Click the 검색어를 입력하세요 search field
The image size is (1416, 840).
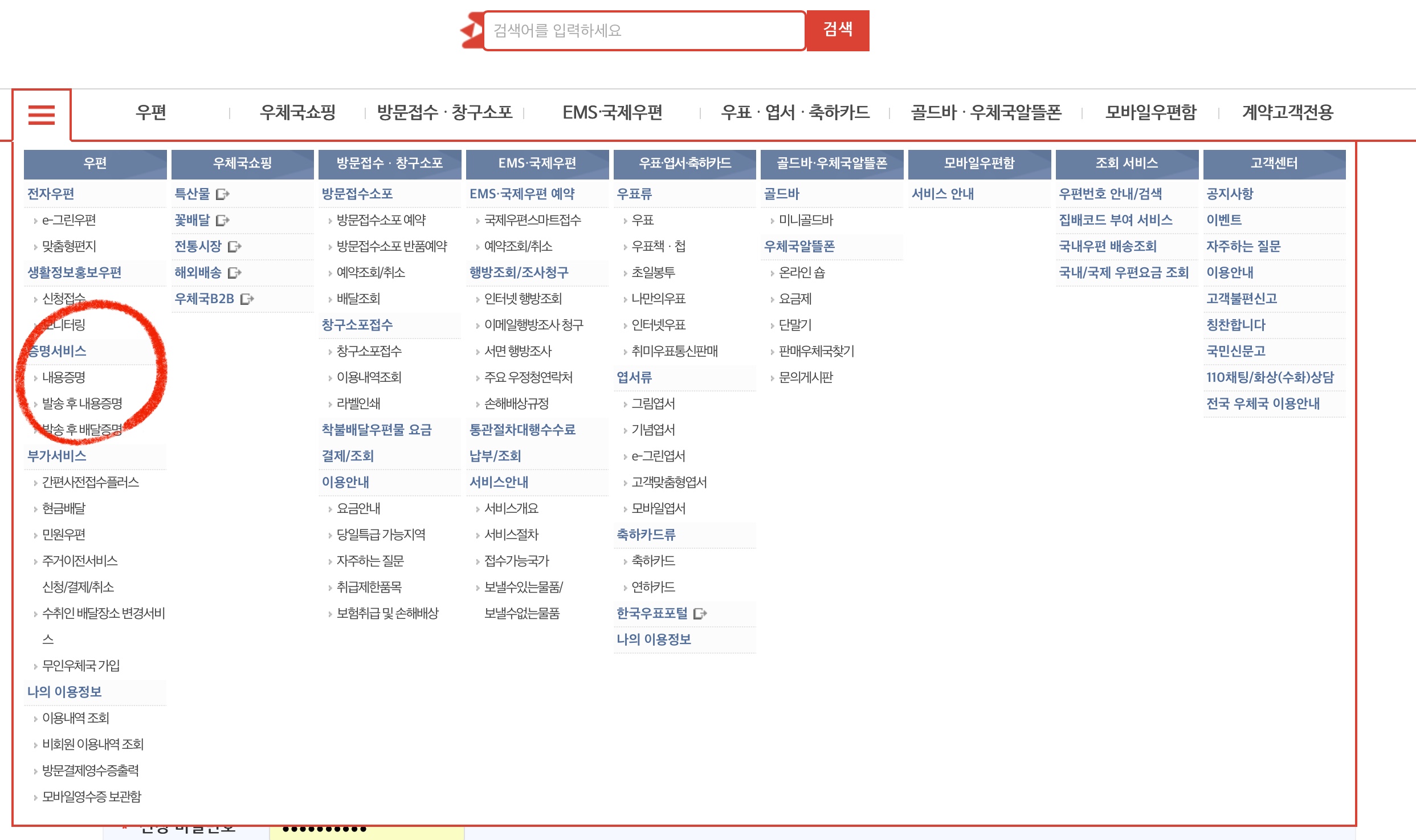644,31
